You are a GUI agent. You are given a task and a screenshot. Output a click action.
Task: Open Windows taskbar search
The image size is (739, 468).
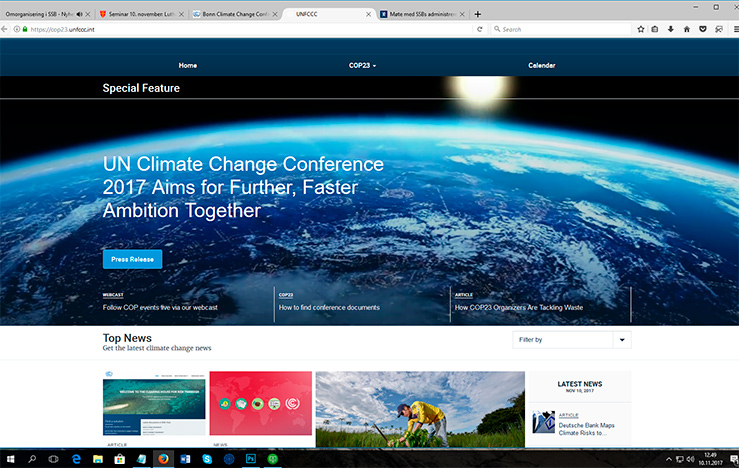(x=32, y=459)
